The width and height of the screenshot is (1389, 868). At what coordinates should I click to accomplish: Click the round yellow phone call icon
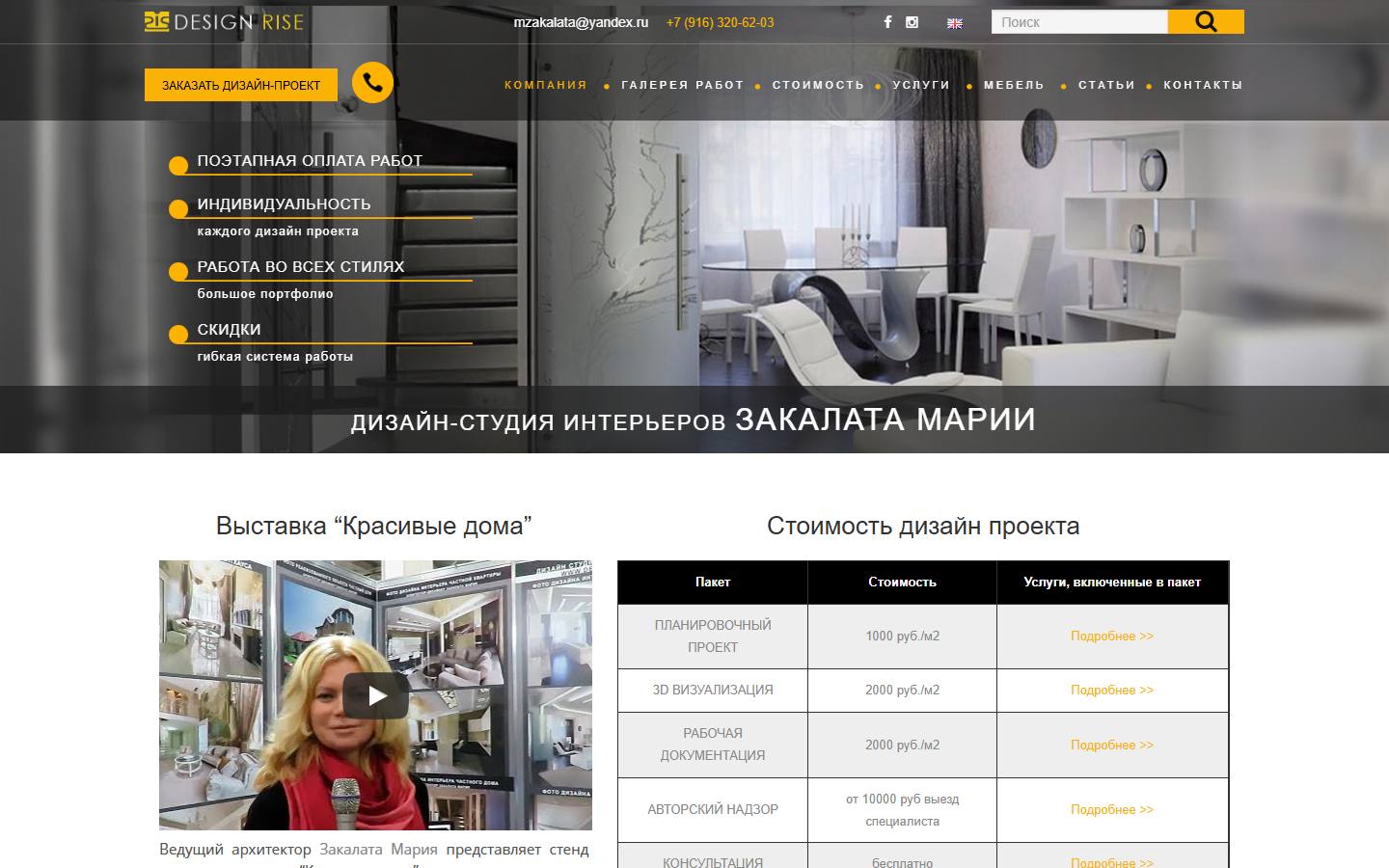pos(372,83)
